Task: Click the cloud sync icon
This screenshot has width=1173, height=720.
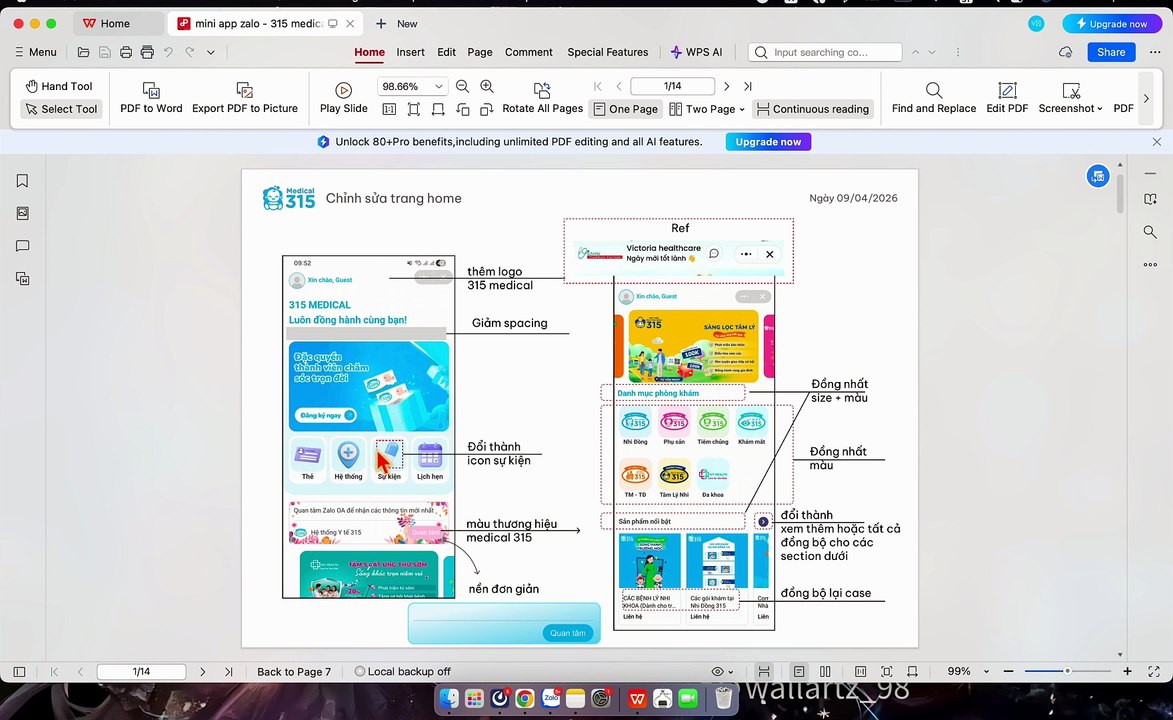Action: 1066,52
